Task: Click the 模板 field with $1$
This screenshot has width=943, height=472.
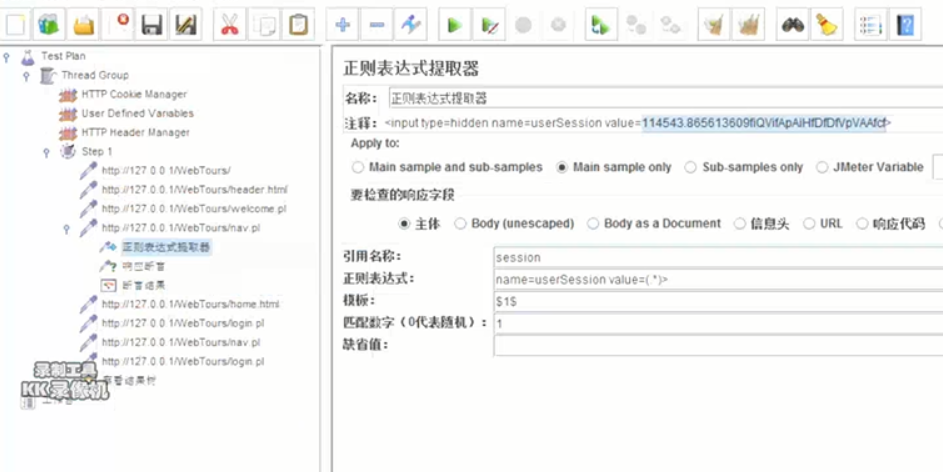Action: [718, 302]
